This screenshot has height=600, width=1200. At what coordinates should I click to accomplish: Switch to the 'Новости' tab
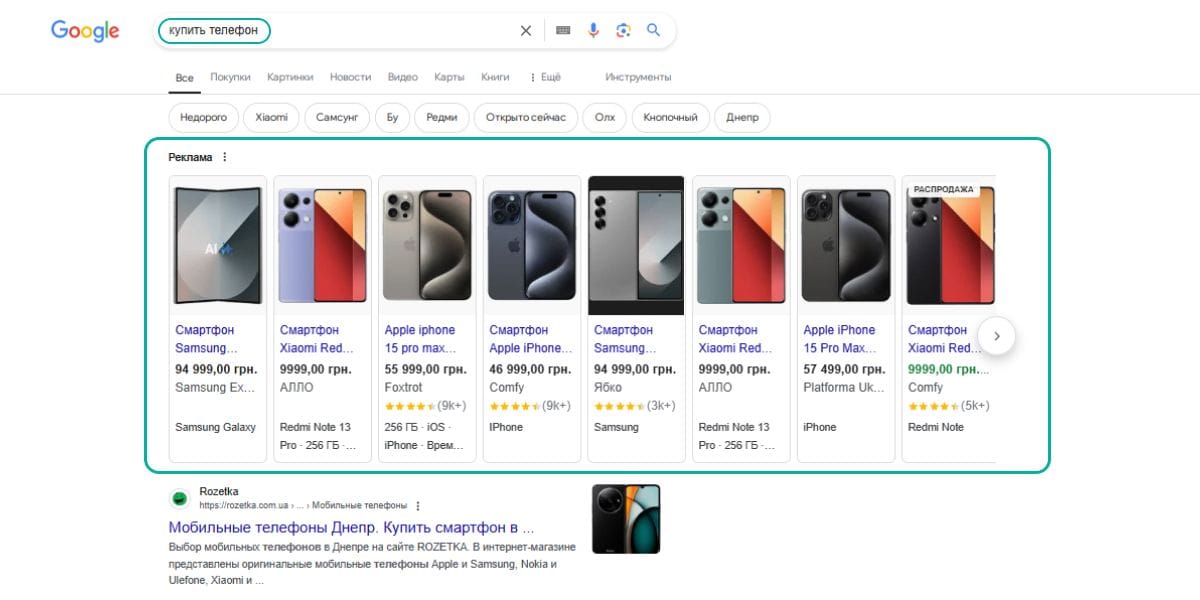[350, 77]
